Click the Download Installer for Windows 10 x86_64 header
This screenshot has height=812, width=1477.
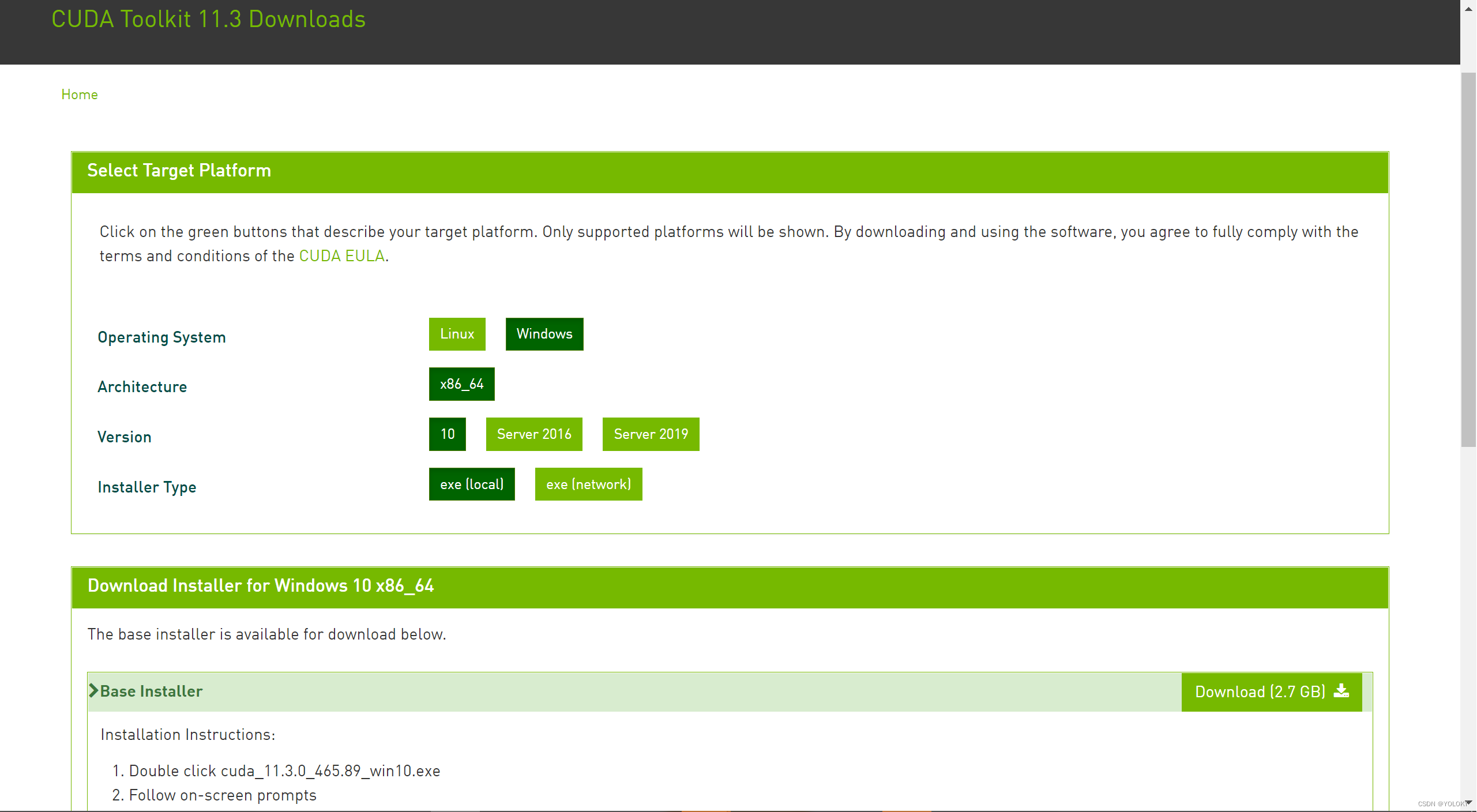[730, 587]
